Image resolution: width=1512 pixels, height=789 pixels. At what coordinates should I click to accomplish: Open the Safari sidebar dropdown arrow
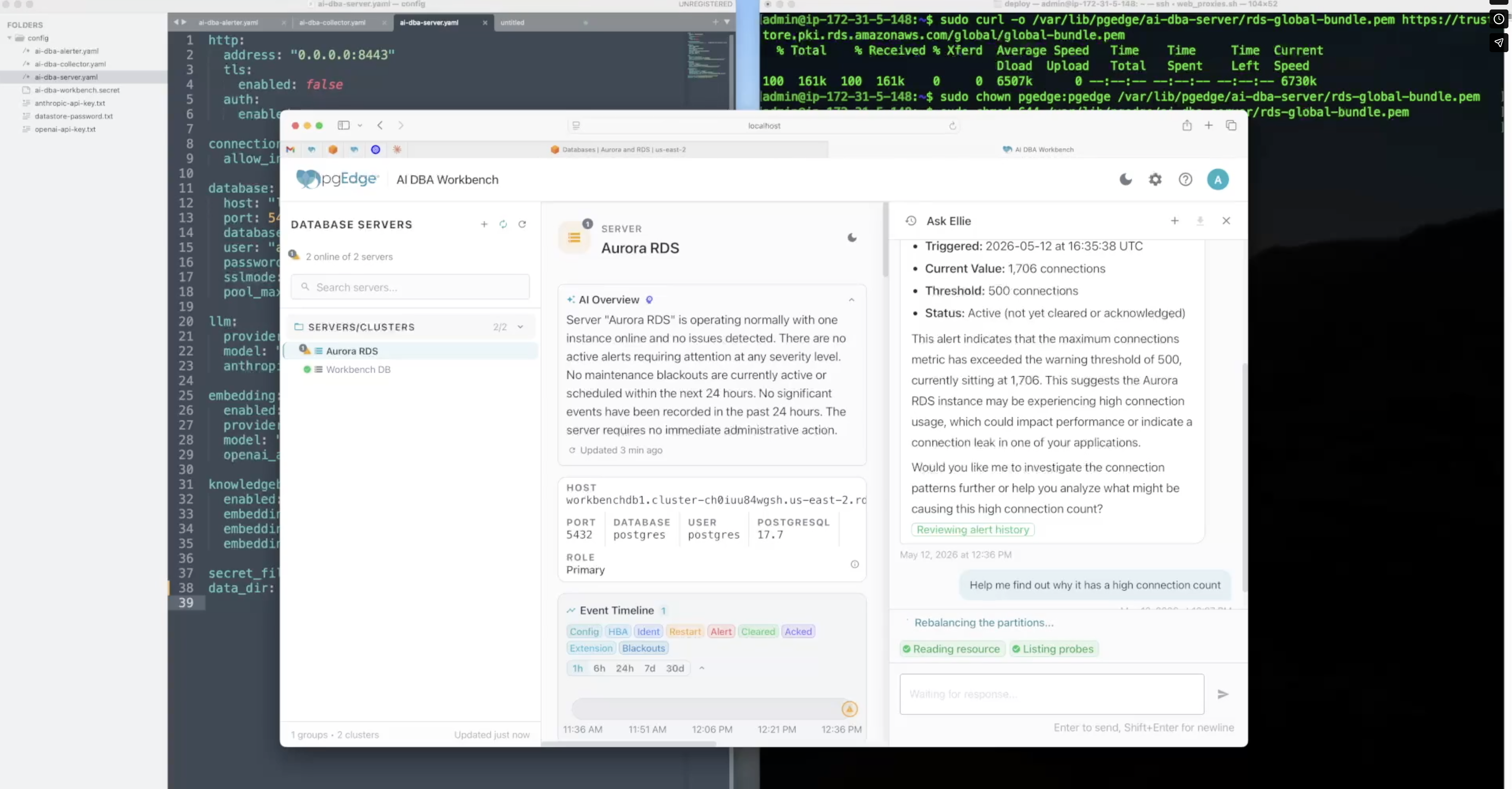pos(360,125)
